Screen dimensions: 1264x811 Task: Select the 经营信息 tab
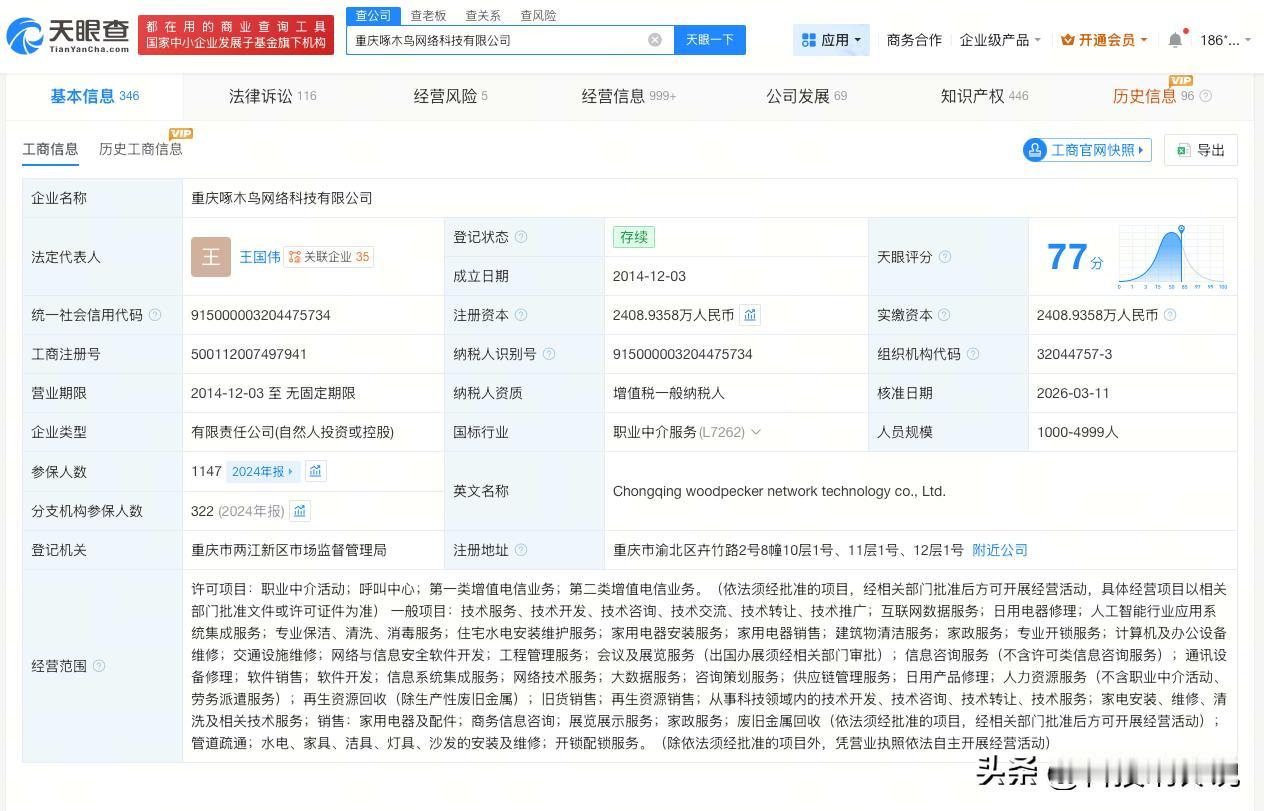click(x=628, y=96)
